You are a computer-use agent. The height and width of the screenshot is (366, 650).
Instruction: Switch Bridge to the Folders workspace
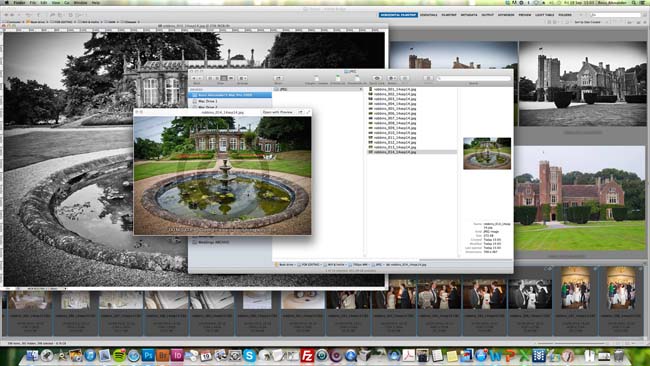point(565,15)
